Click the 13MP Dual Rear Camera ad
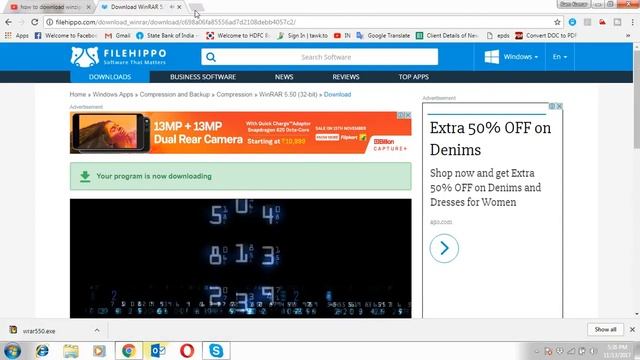Screen dimensions: 640x360 click(x=240, y=133)
